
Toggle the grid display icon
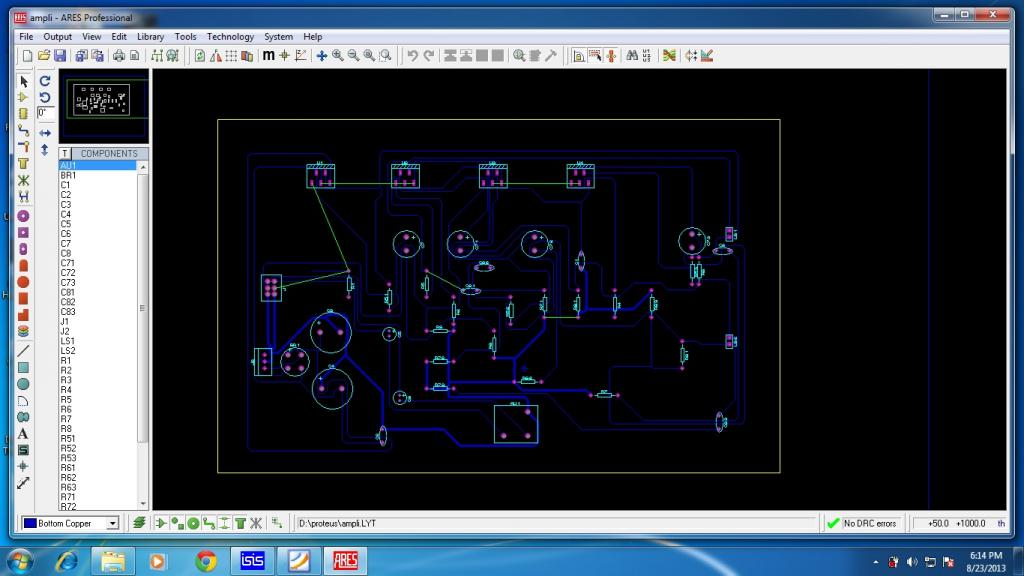pos(231,56)
